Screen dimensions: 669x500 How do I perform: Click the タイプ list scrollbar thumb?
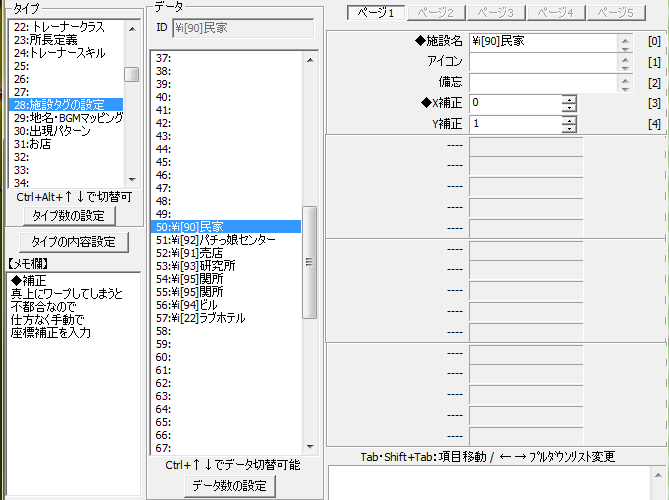point(132,74)
